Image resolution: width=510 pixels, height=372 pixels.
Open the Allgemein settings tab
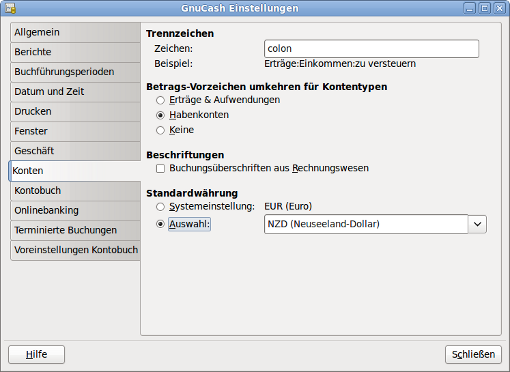coord(75,32)
